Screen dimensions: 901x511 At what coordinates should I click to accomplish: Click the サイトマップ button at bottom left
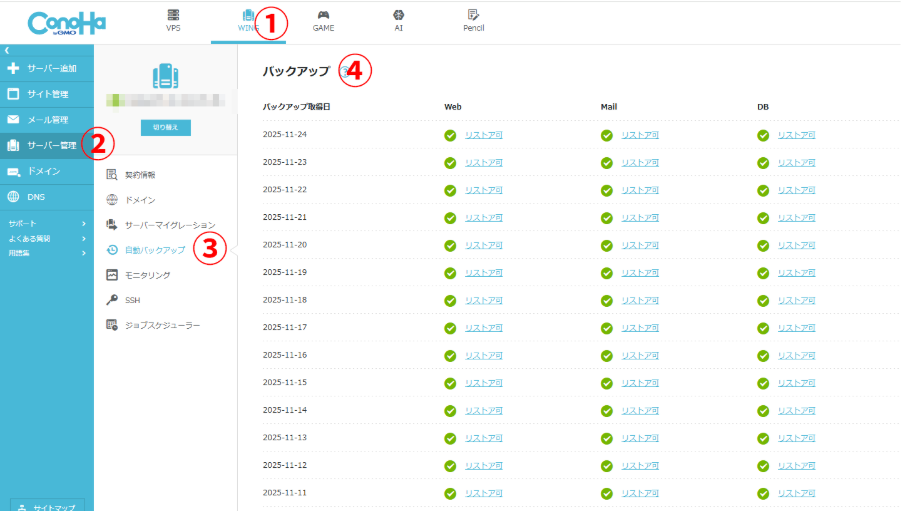(x=48, y=506)
